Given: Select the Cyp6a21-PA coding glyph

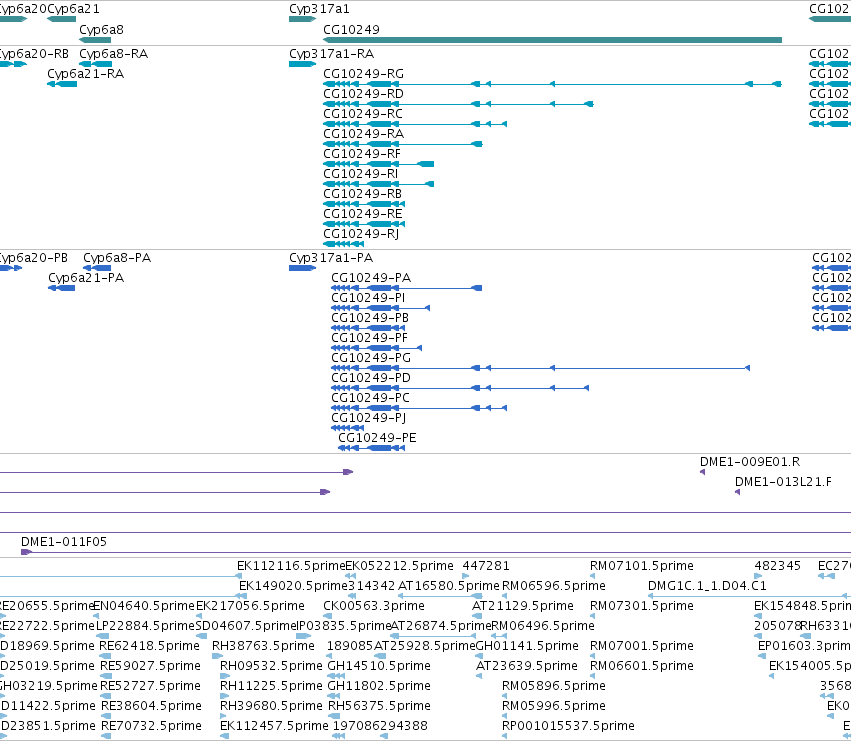Looking at the screenshot, I should [61, 288].
